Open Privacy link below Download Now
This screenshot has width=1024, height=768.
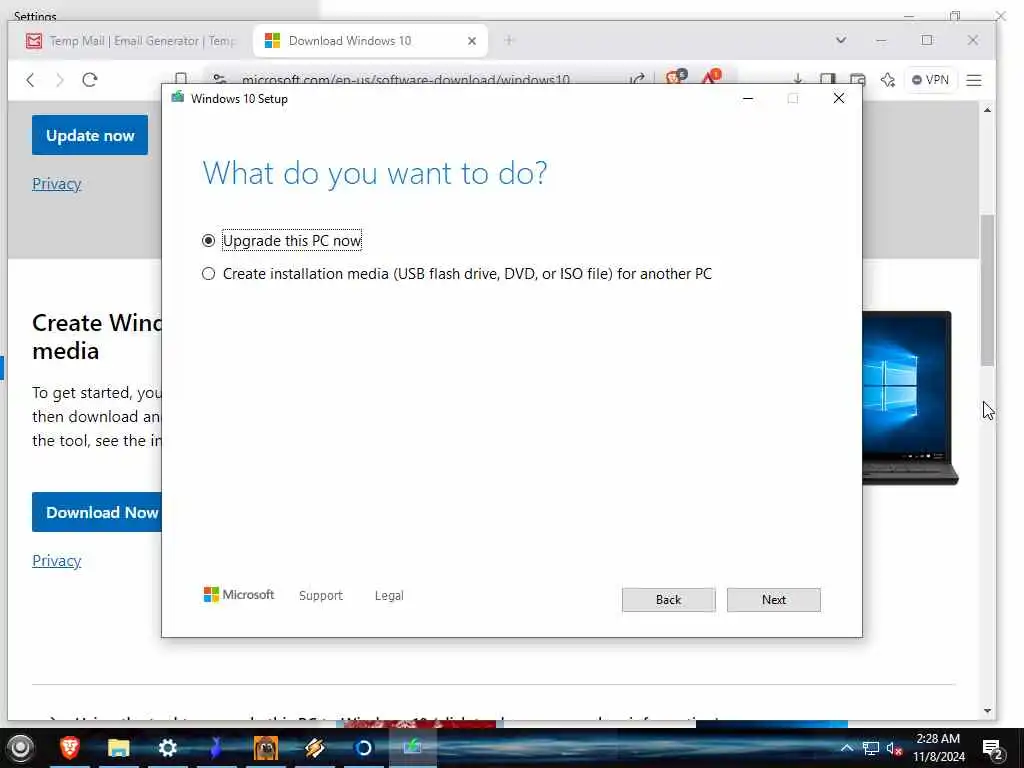[57, 560]
